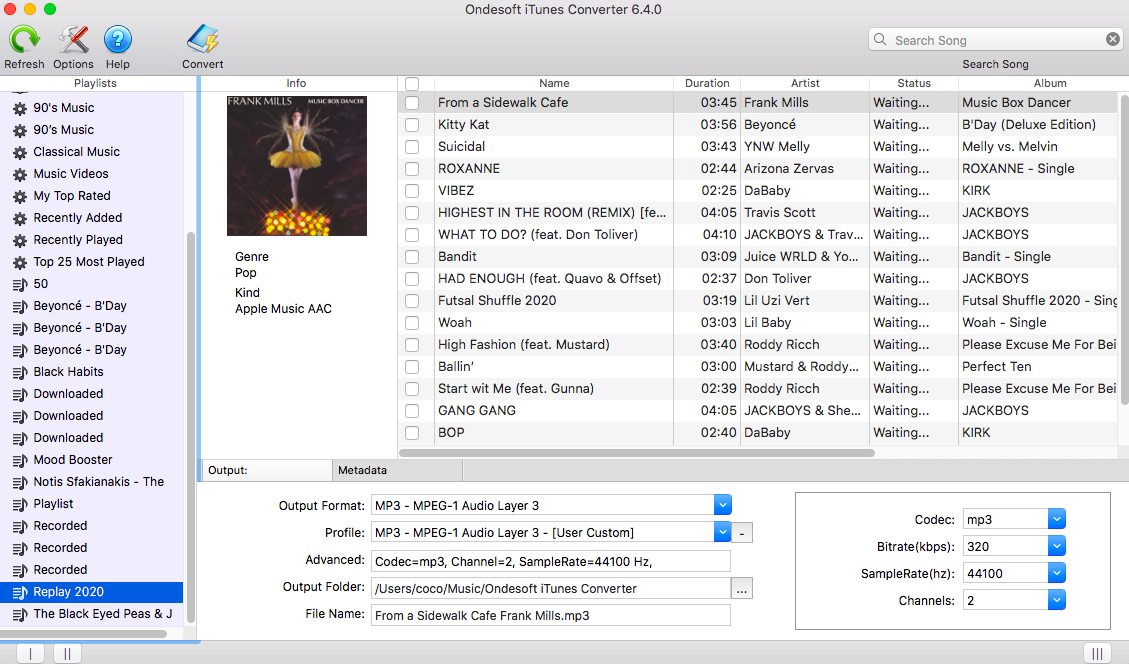
Task: Open the Recently Added playlist icon
Action: click(20, 218)
